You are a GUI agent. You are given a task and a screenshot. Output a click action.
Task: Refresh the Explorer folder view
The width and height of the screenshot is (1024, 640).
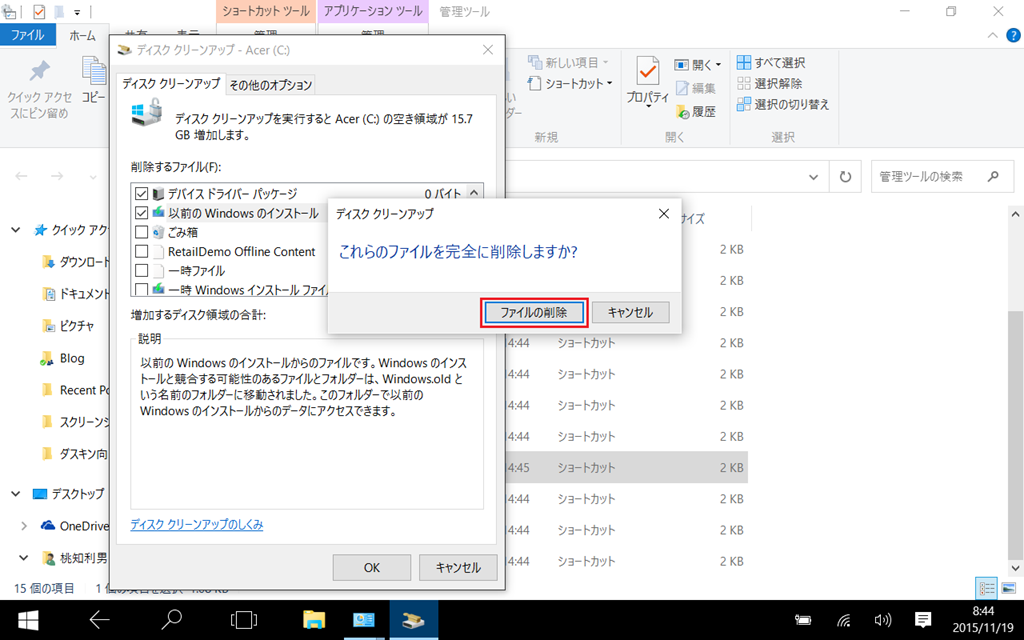(x=845, y=177)
